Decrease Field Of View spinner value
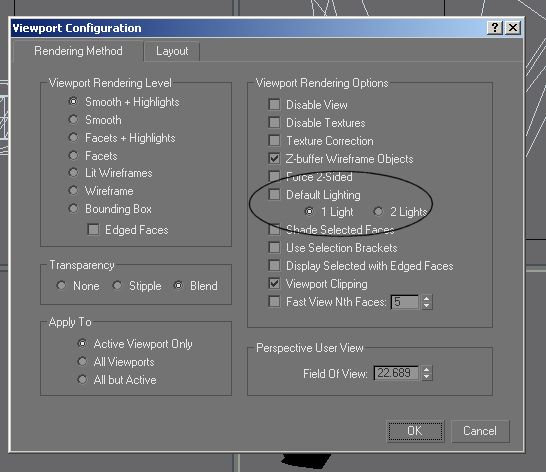The height and width of the screenshot is (472, 546). point(427,377)
